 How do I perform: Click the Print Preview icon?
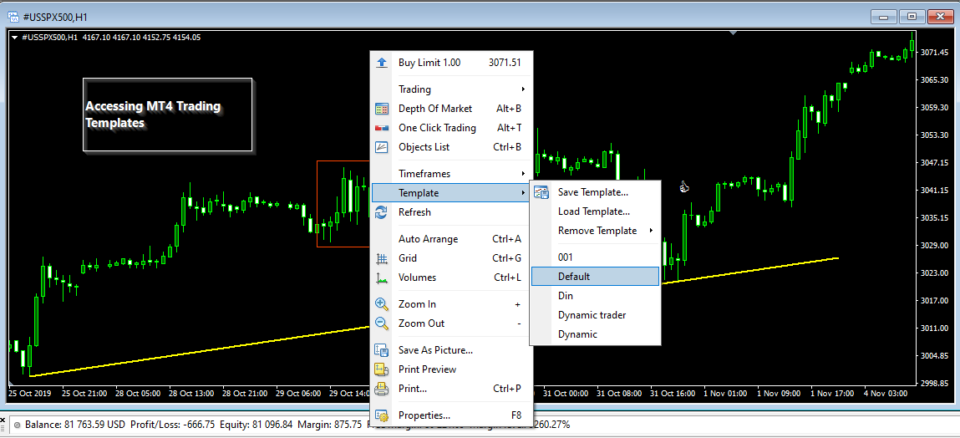tap(382, 369)
